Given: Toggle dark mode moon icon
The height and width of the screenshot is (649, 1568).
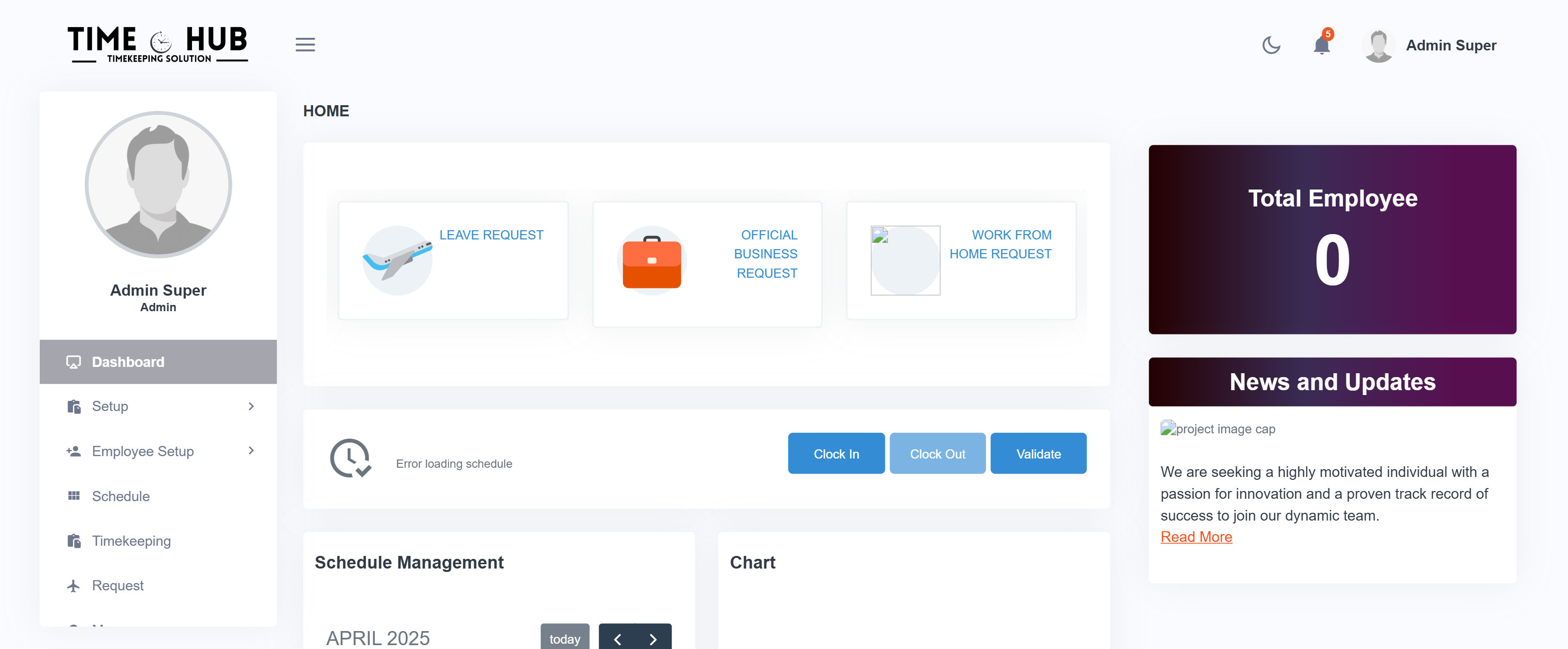Looking at the screenshot, I should pos(1271,45).
